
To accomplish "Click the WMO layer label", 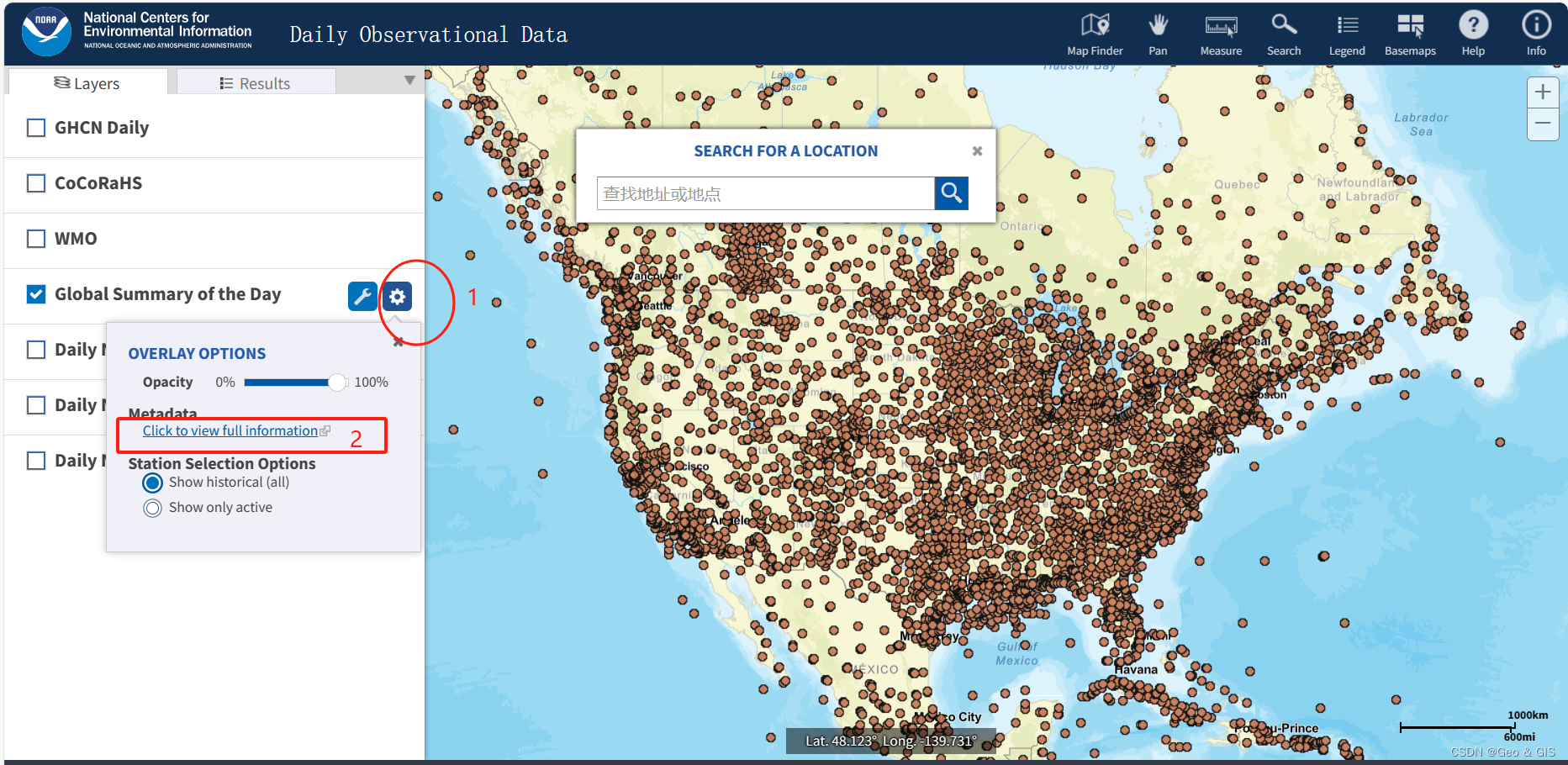I will 76,239.
